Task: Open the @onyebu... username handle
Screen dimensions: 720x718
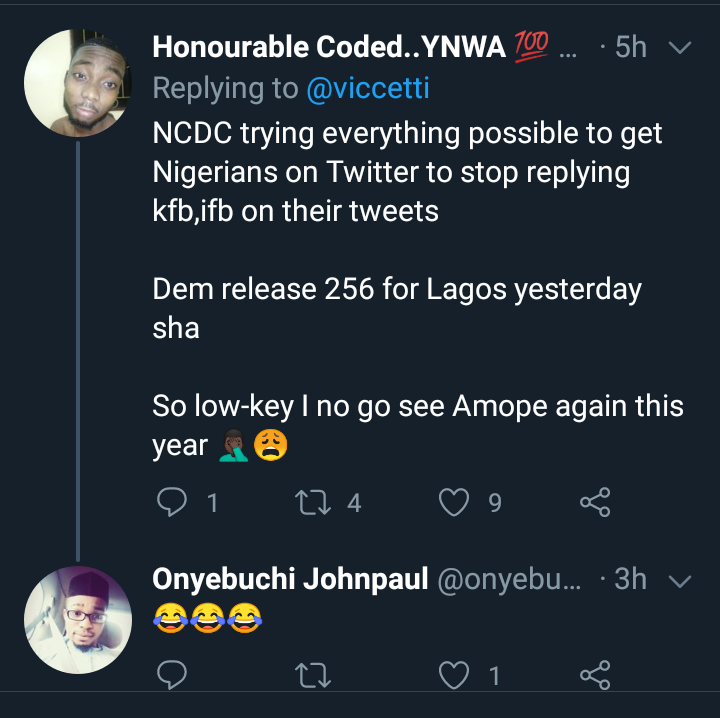Action: coord(508,580)
